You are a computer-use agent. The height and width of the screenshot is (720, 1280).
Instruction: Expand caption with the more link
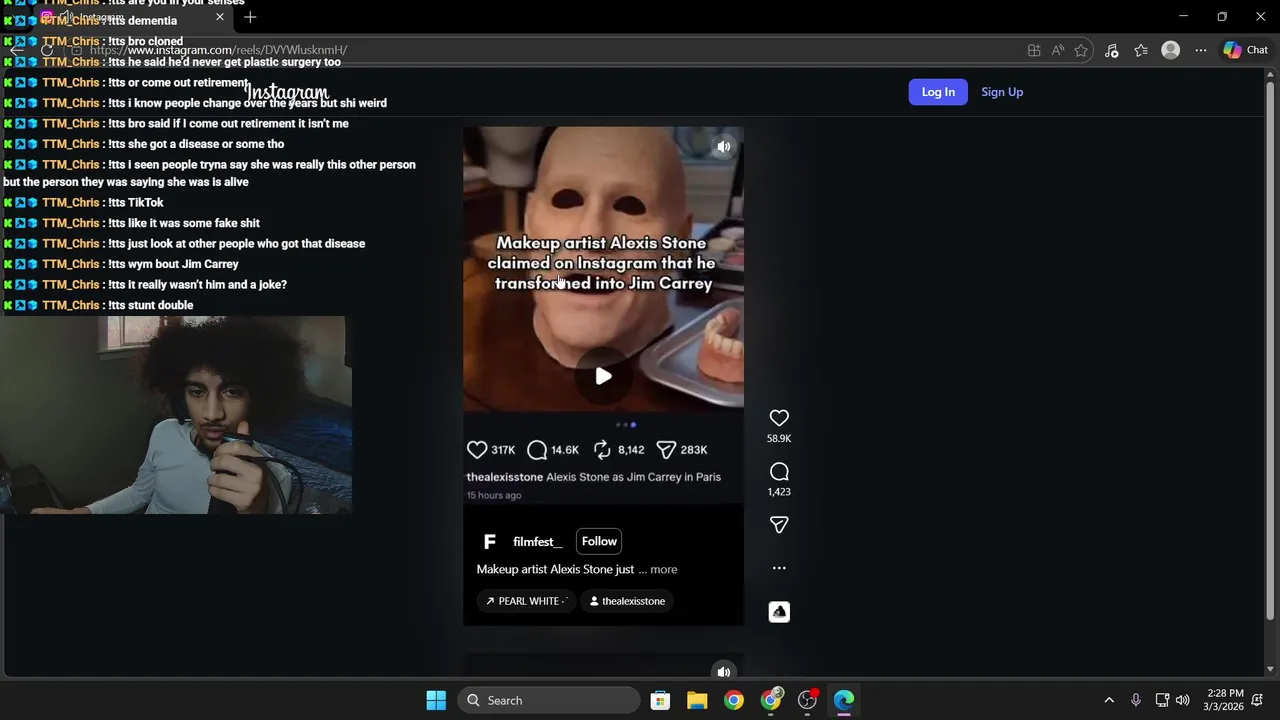(x=664, y=569)
